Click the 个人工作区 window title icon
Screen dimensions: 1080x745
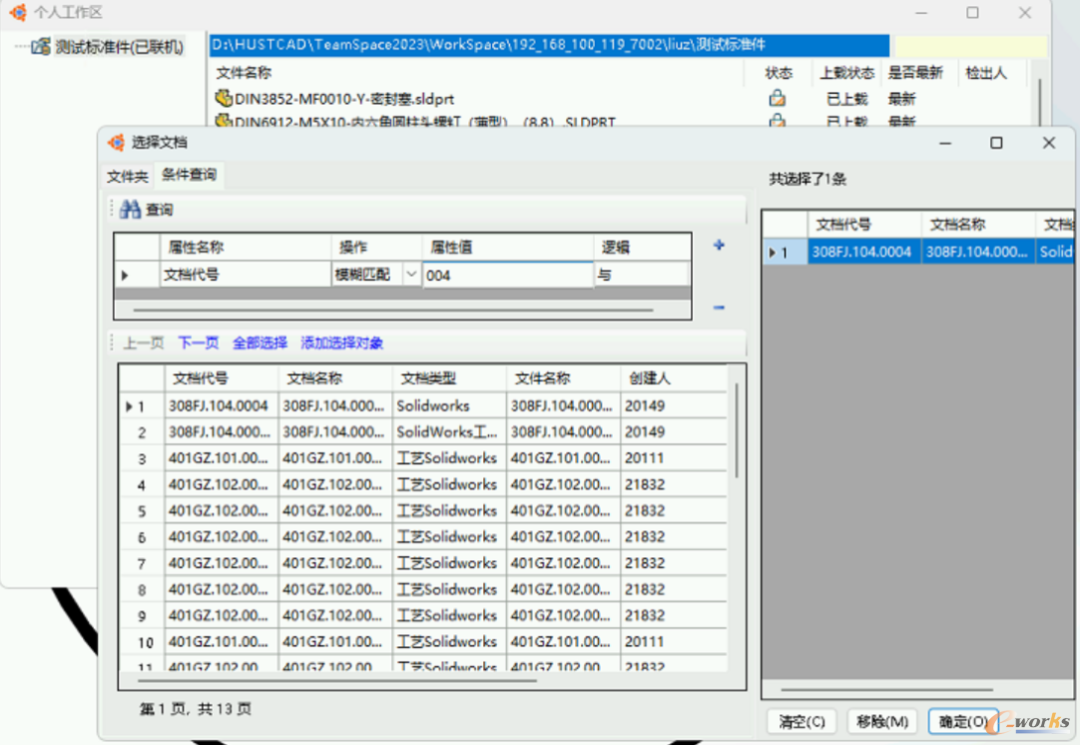17,13
